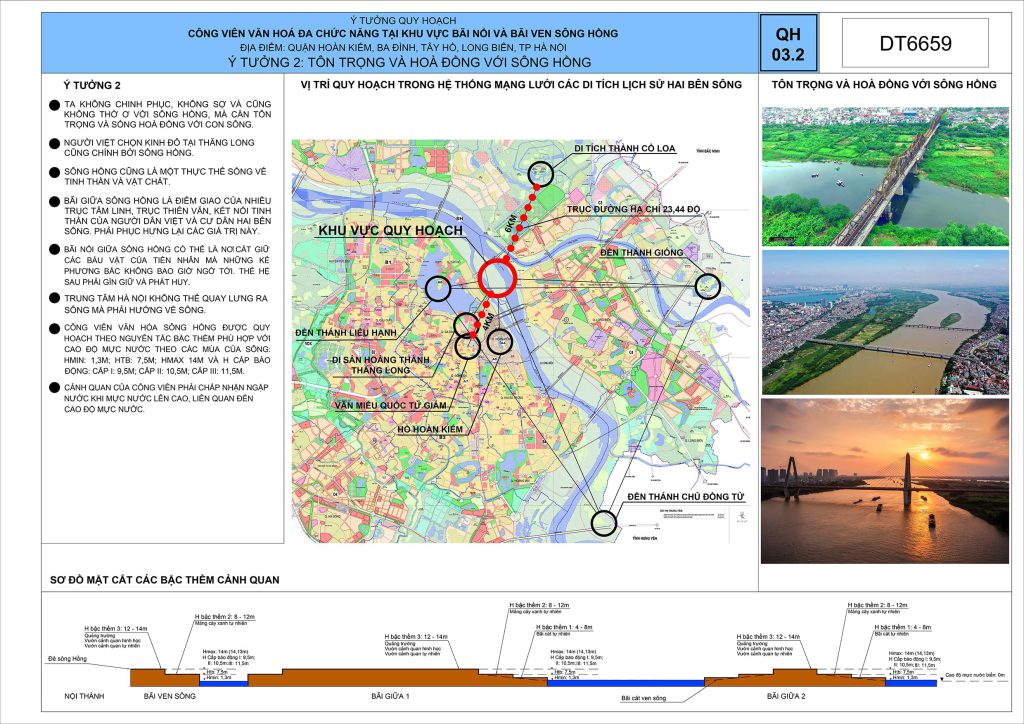Open the top photo of the steel bridge
Screen dimensions: 1024x724
(x=885, y=177)
